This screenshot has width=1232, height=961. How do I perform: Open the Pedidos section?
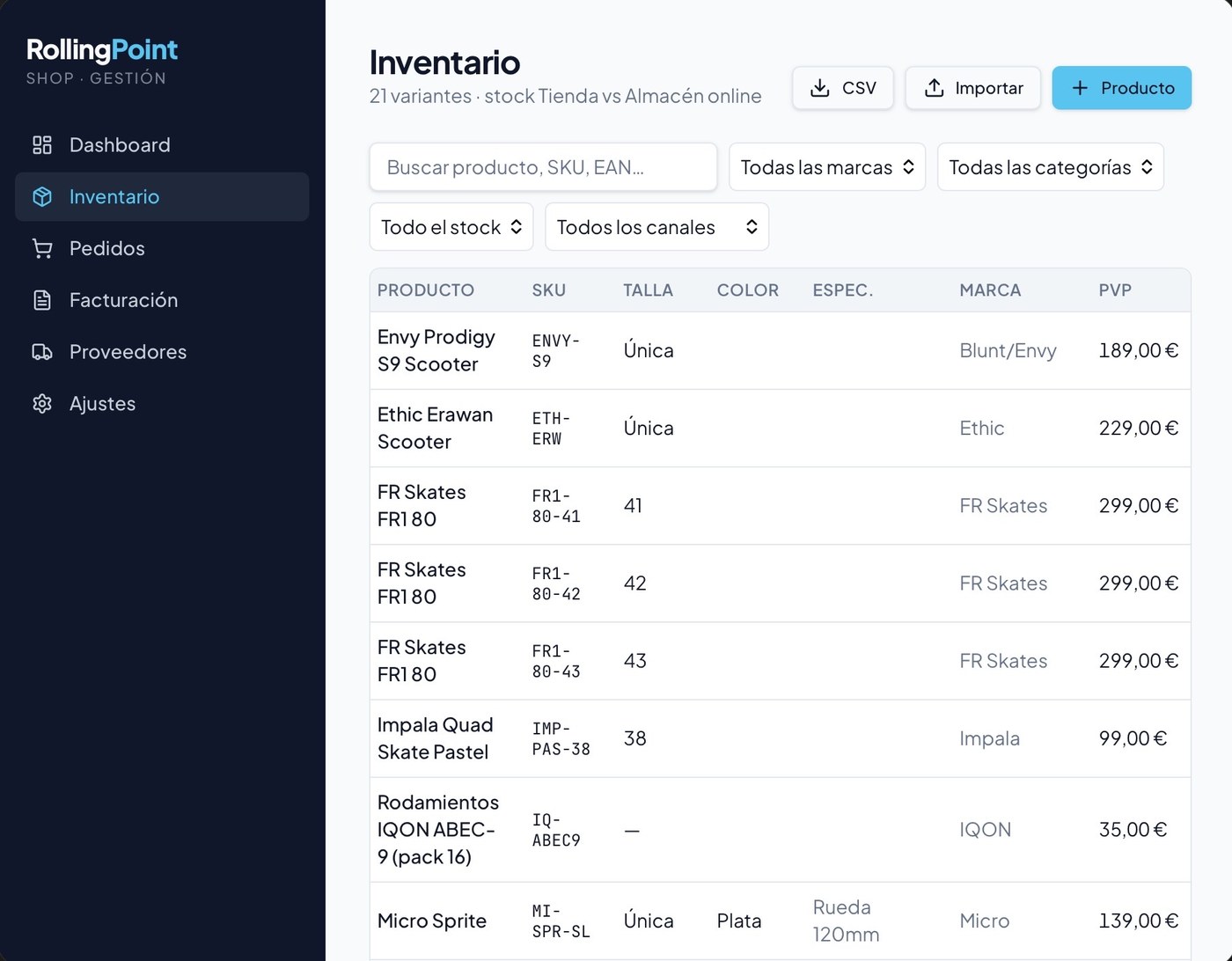162,249
